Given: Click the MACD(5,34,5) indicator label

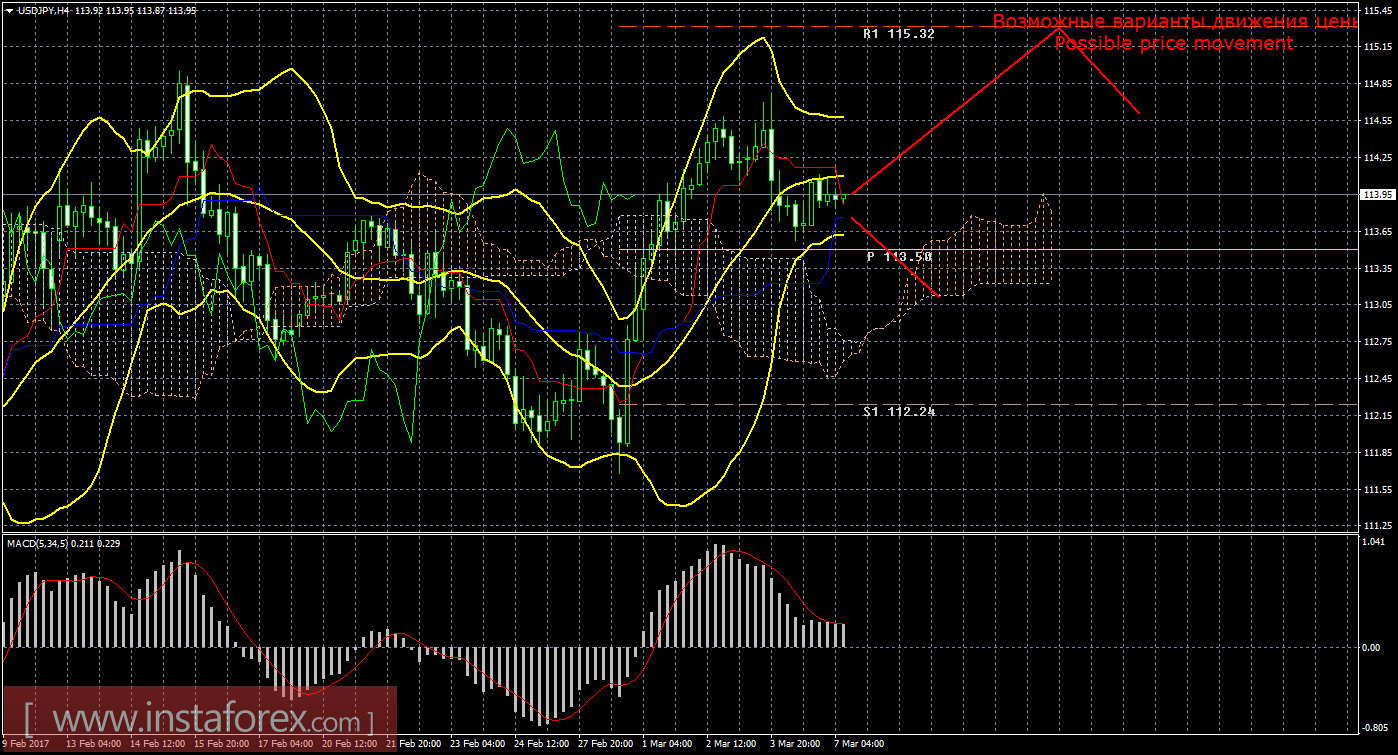Looking at the screenshot, I should coord(38,543).
